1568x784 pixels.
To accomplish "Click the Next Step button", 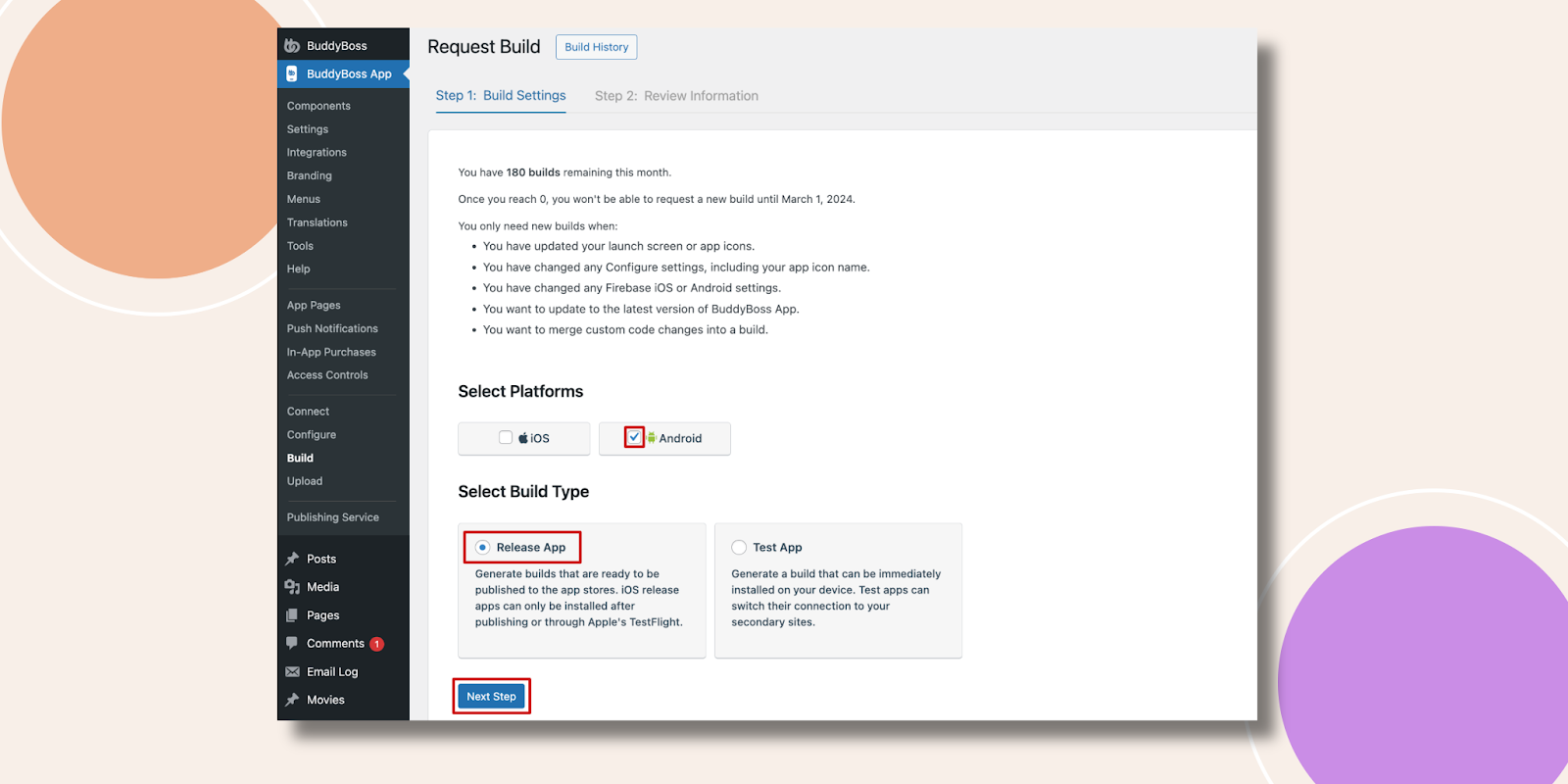I will (x=491, y=697).
